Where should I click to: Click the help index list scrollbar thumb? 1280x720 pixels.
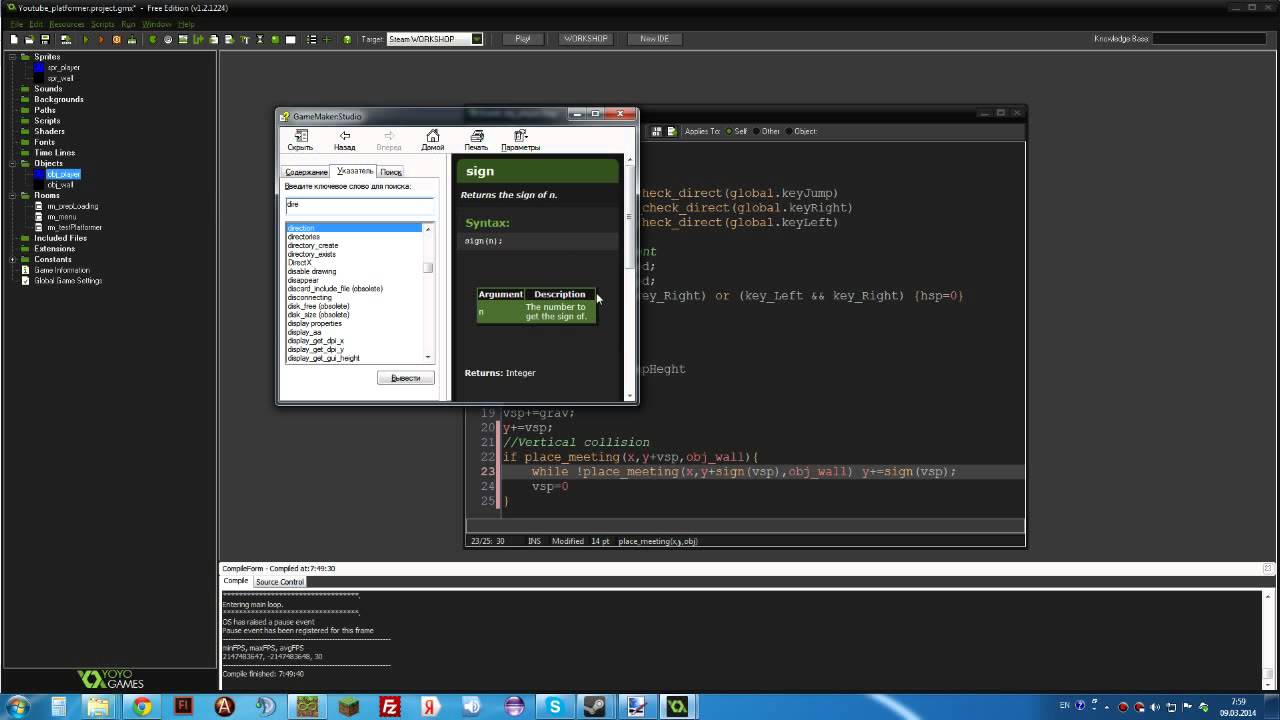(x=428, y=267)
